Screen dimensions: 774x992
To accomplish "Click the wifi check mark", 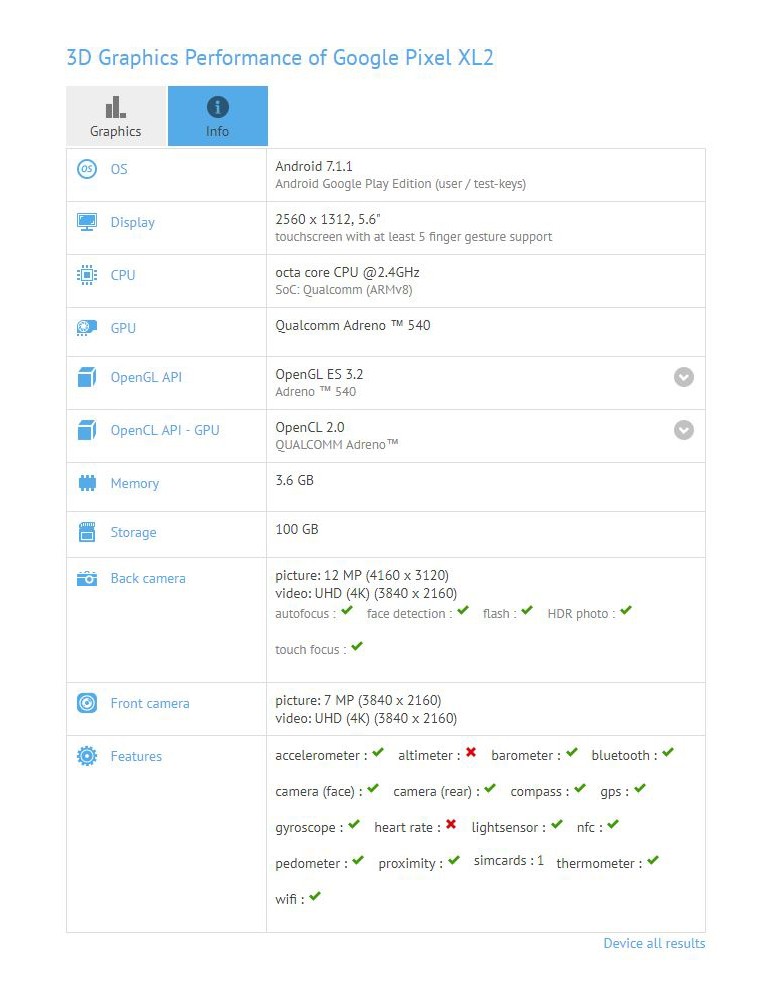I will coord(315,896).
